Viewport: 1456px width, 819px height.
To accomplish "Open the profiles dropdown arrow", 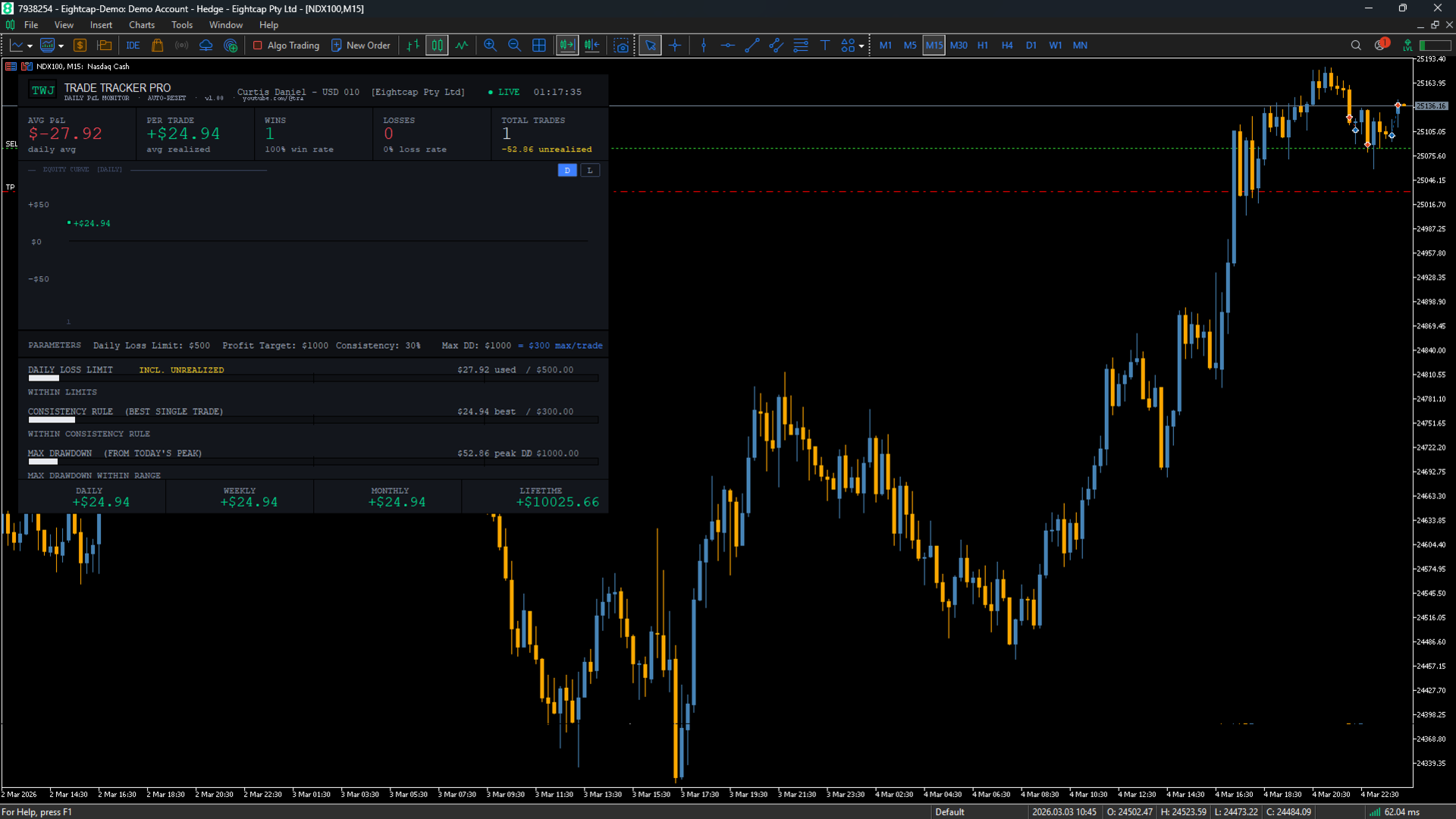I will point(61,46).
